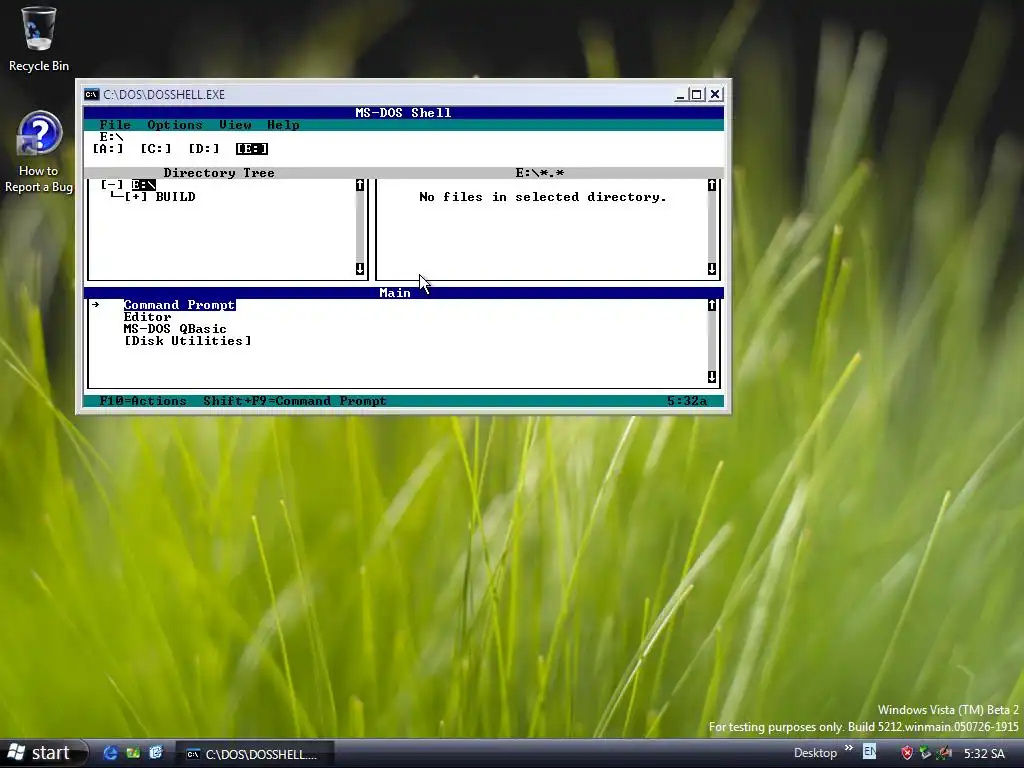Open the File menu in MS-DOS Shell
Screen dimensions: 1024x768
click(115, 125)
